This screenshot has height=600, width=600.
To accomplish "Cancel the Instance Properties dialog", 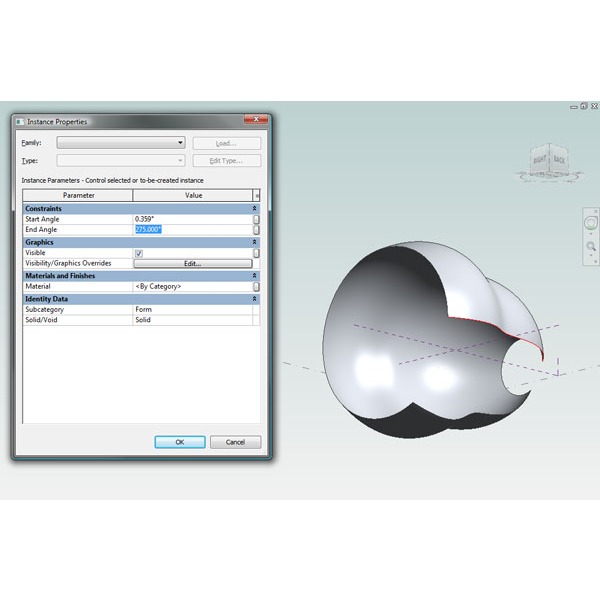I will [x=235, y=442].
